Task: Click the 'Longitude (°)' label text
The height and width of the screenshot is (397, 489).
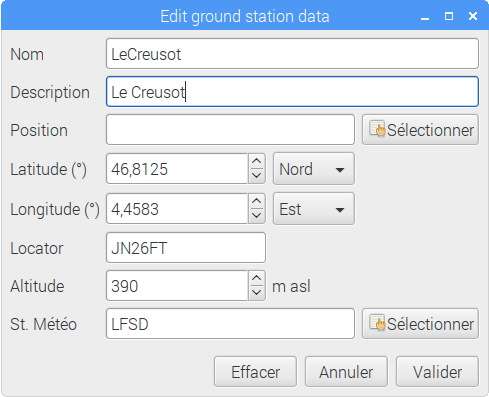Action: click(55, 210)
